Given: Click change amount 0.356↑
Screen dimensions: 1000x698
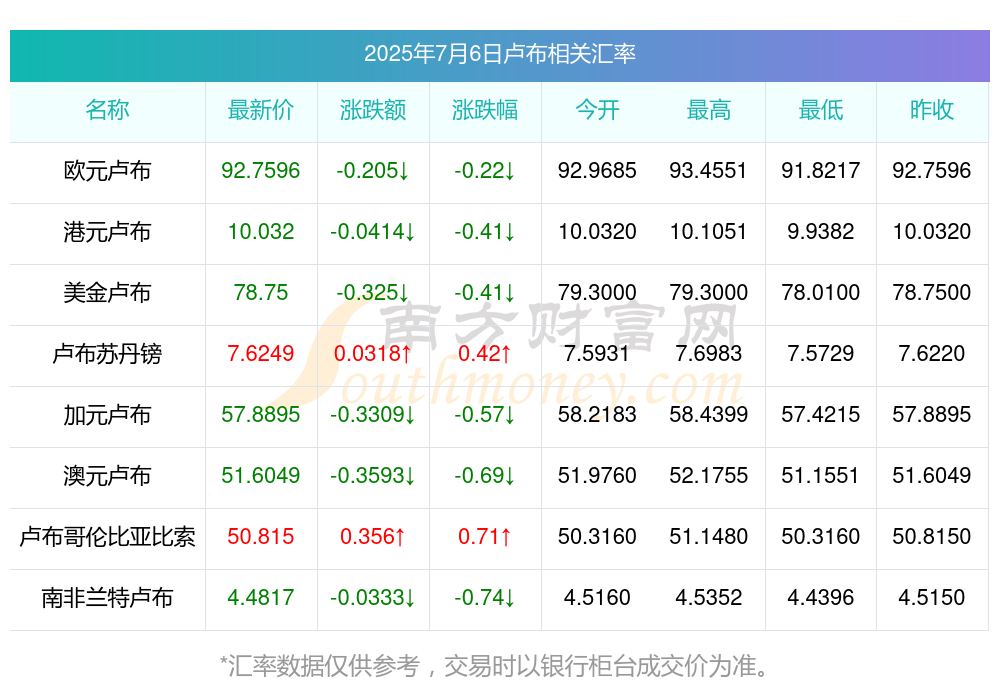Looking at the screenshot, I should coord(373,537).
